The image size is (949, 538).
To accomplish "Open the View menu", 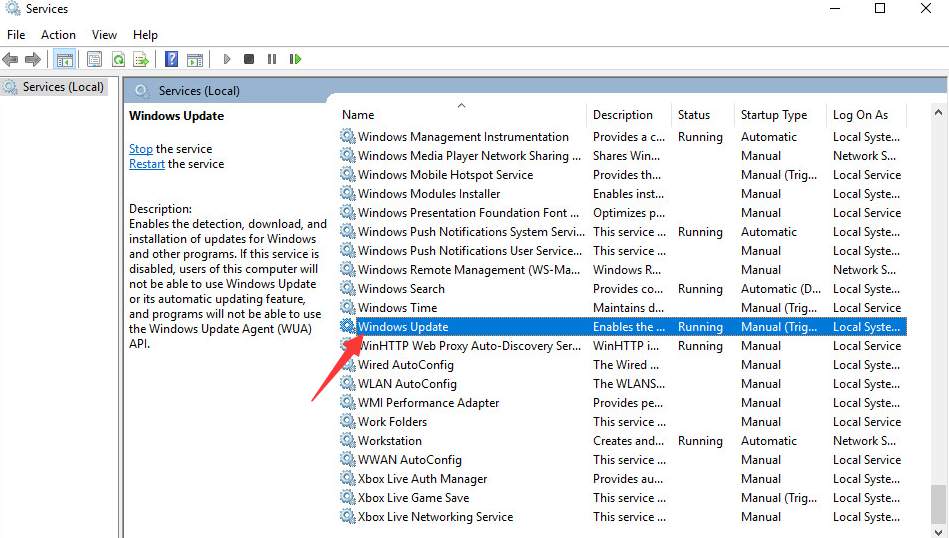I will [x=104, y=35].
